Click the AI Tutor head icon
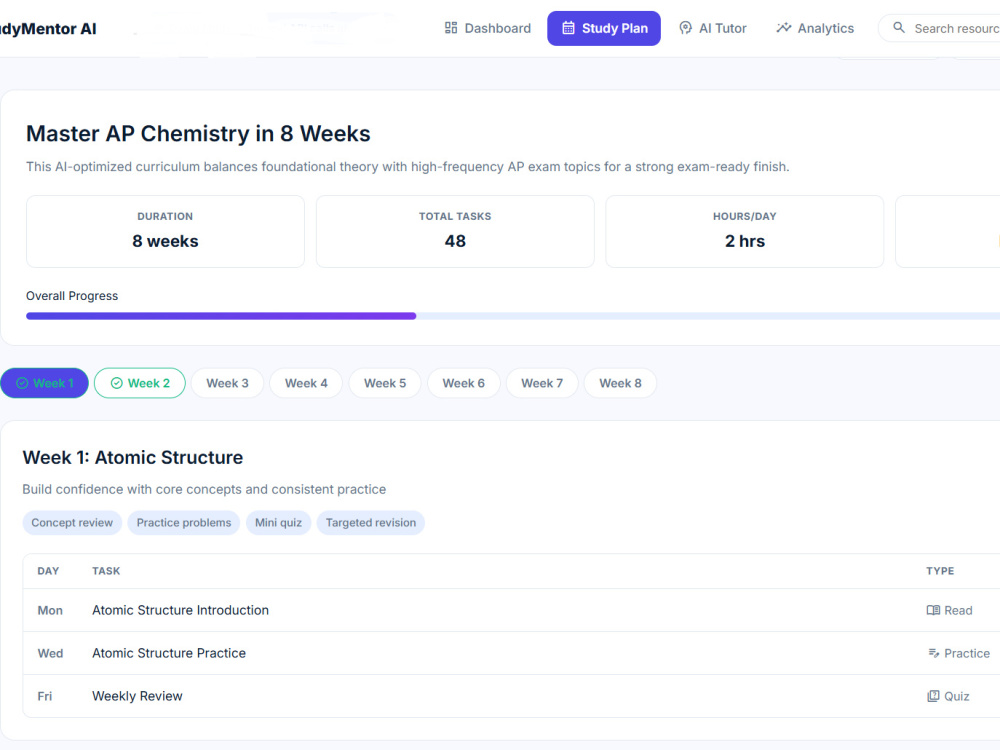The image size is (1000, 750). click(x=686, y=28)
